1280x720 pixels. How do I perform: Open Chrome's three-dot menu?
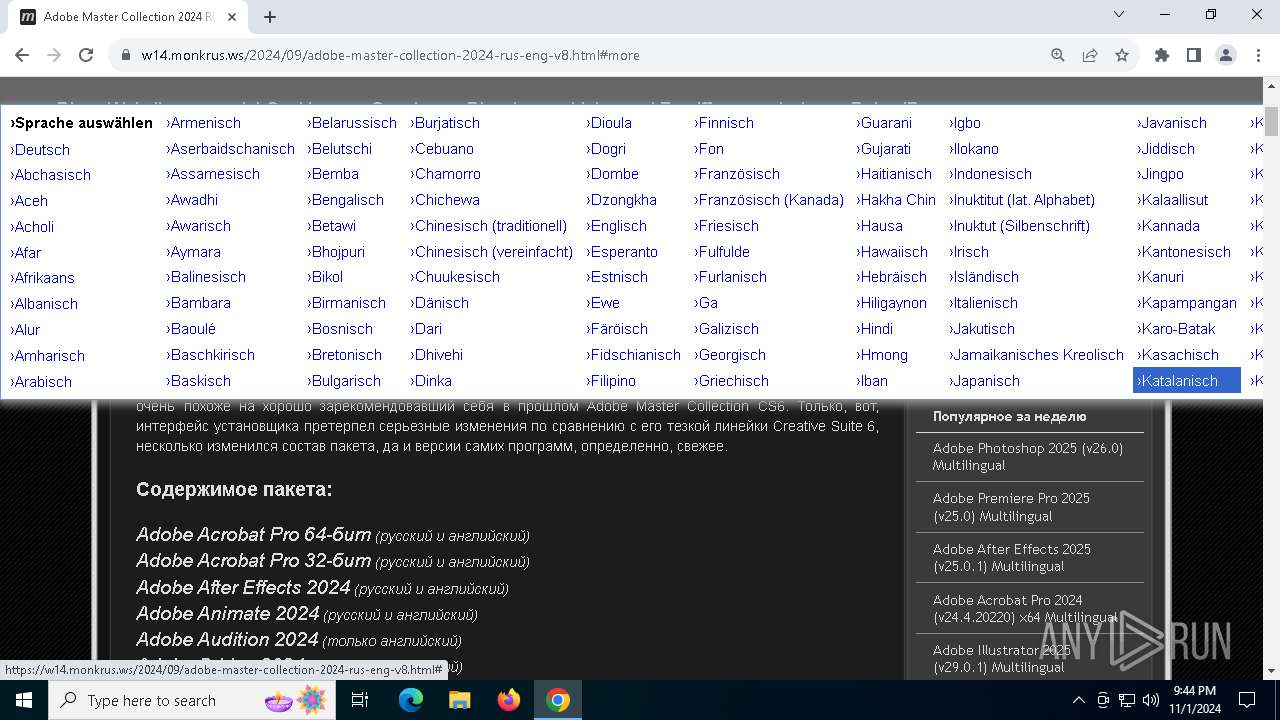tap(1257, 55)
